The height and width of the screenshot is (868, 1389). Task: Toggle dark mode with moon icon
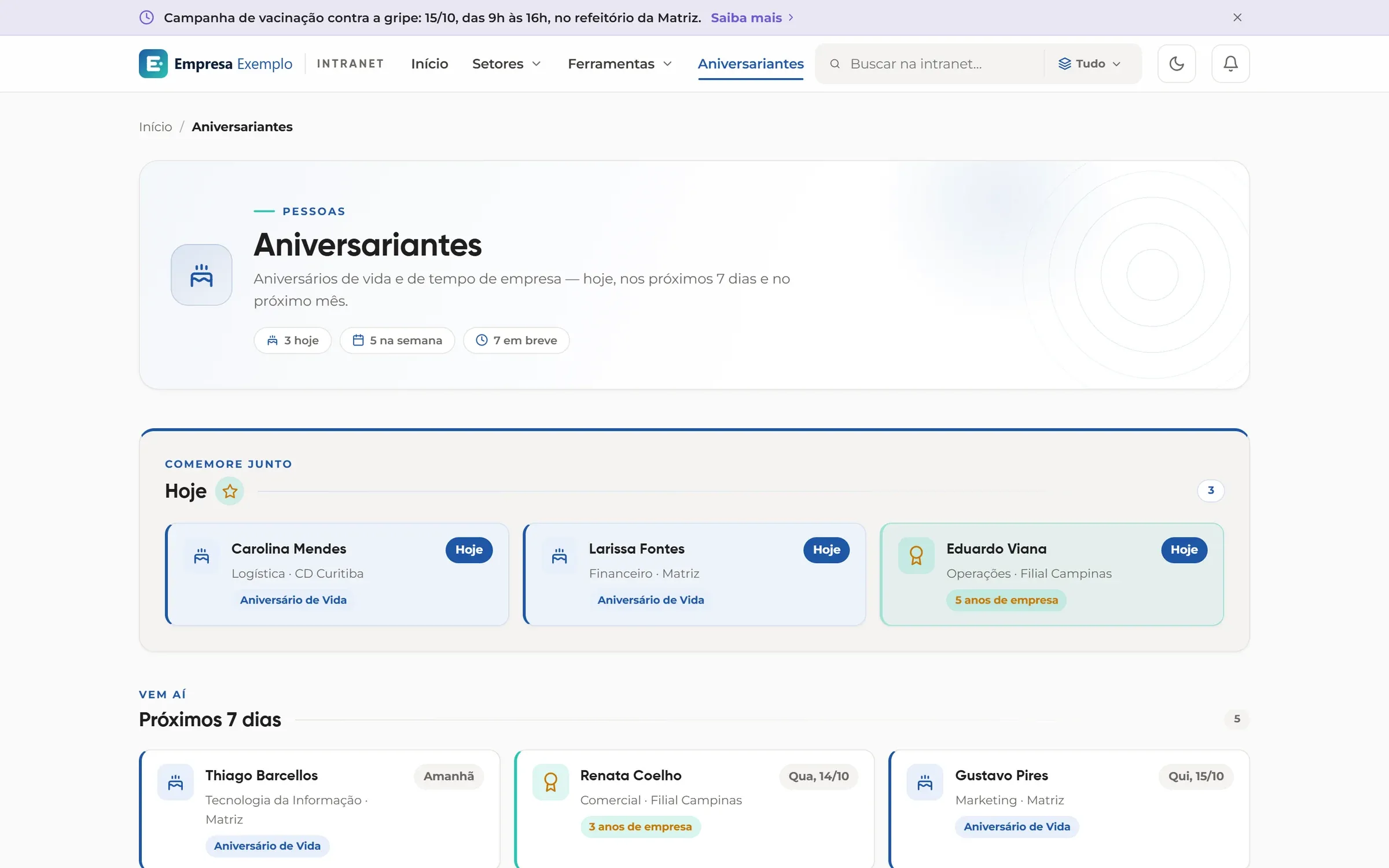click(x=1177, y=64)
